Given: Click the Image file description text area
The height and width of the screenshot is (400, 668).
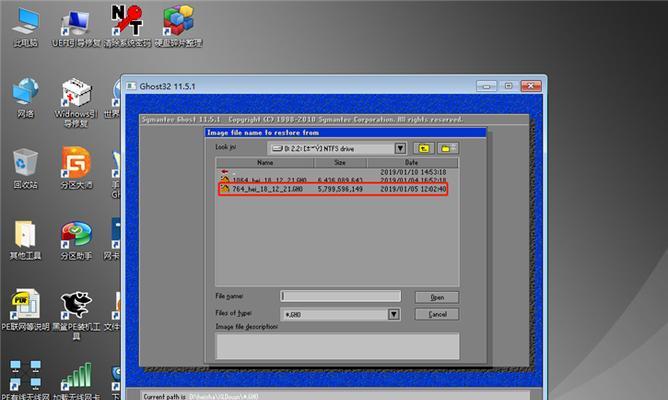Looking at the screenshot, I should (338, 346).
